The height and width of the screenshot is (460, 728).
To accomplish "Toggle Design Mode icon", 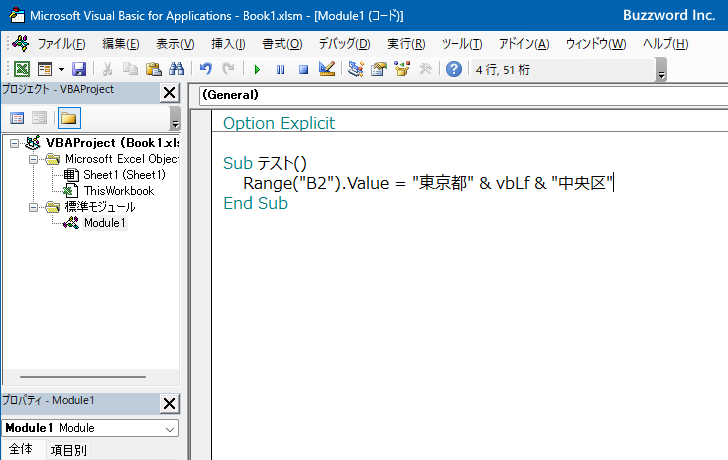I will click(327, 69).
